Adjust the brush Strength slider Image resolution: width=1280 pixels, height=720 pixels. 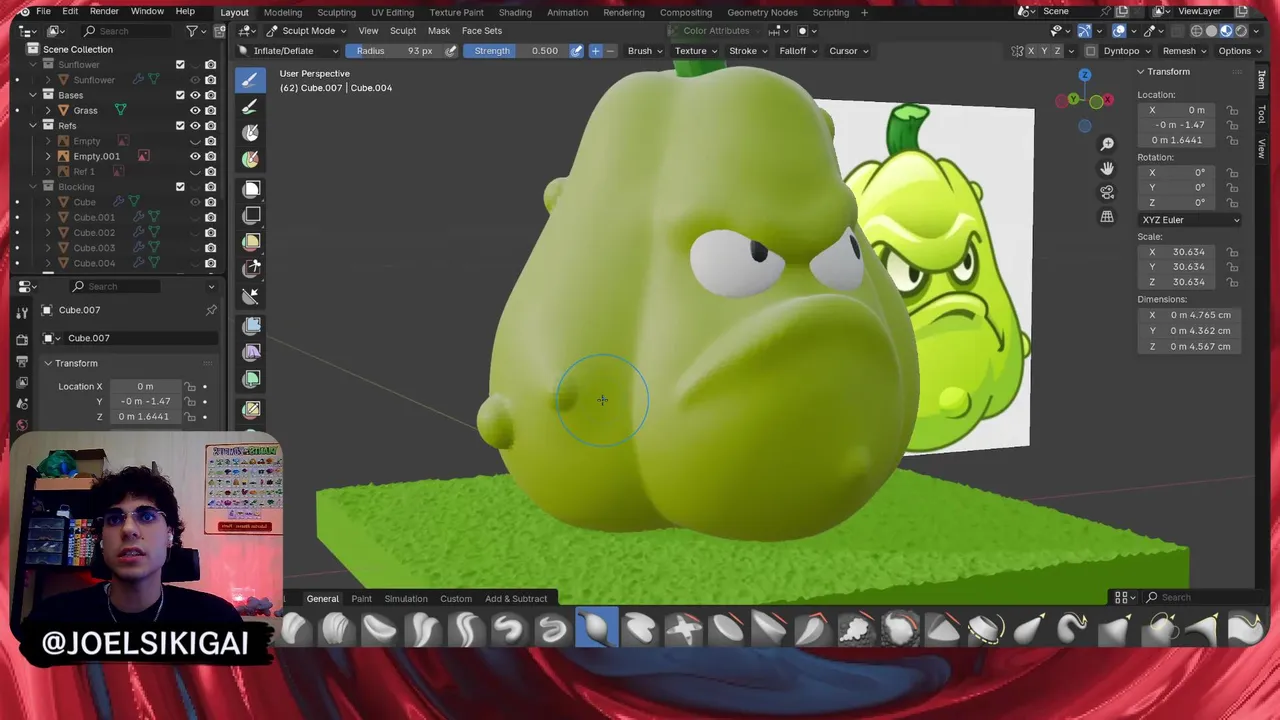pyautogui.click(x=514, y=51)
